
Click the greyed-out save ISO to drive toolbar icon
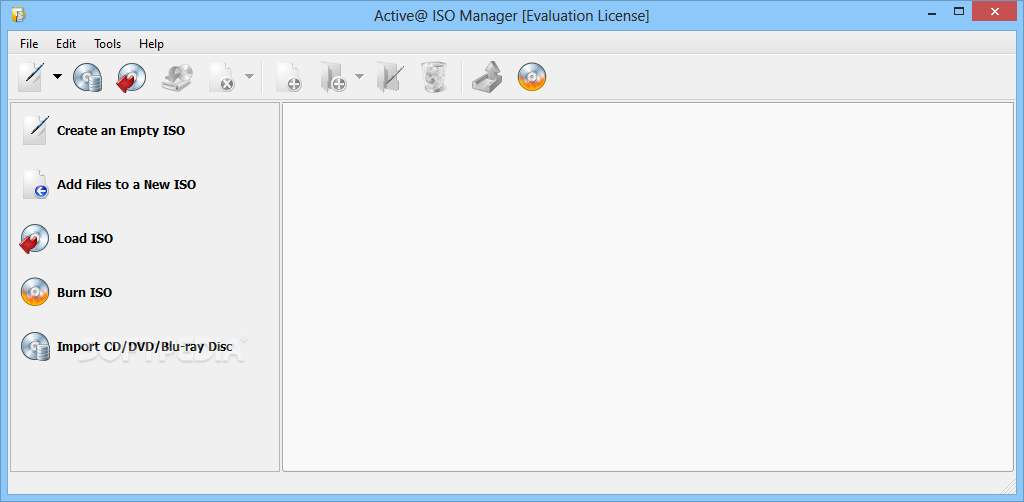click(x=177, y=77)
